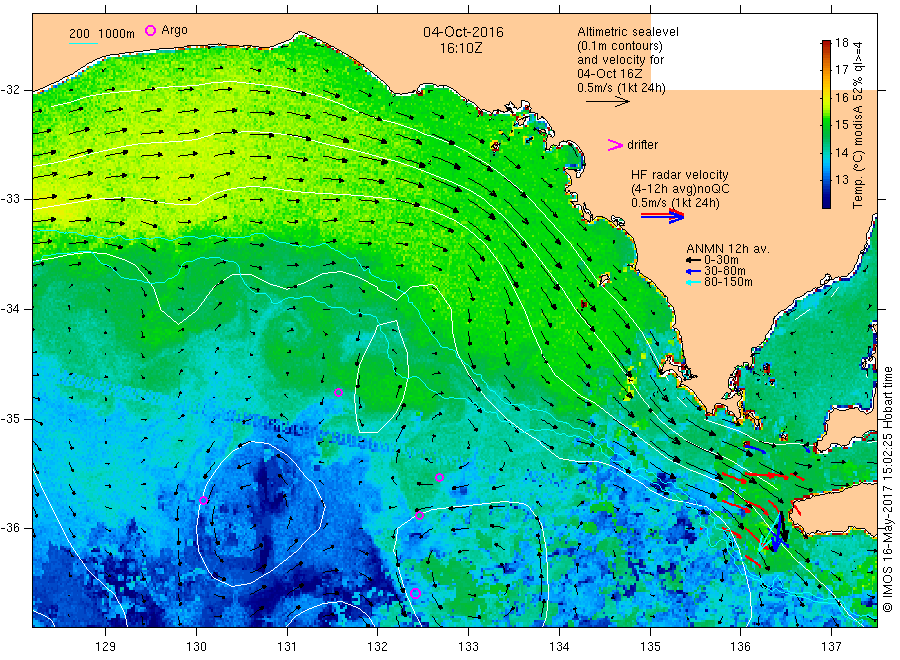Click the black 0-30m ANMN arrow
Screen dimensions: 900x660
click(693, 260)
